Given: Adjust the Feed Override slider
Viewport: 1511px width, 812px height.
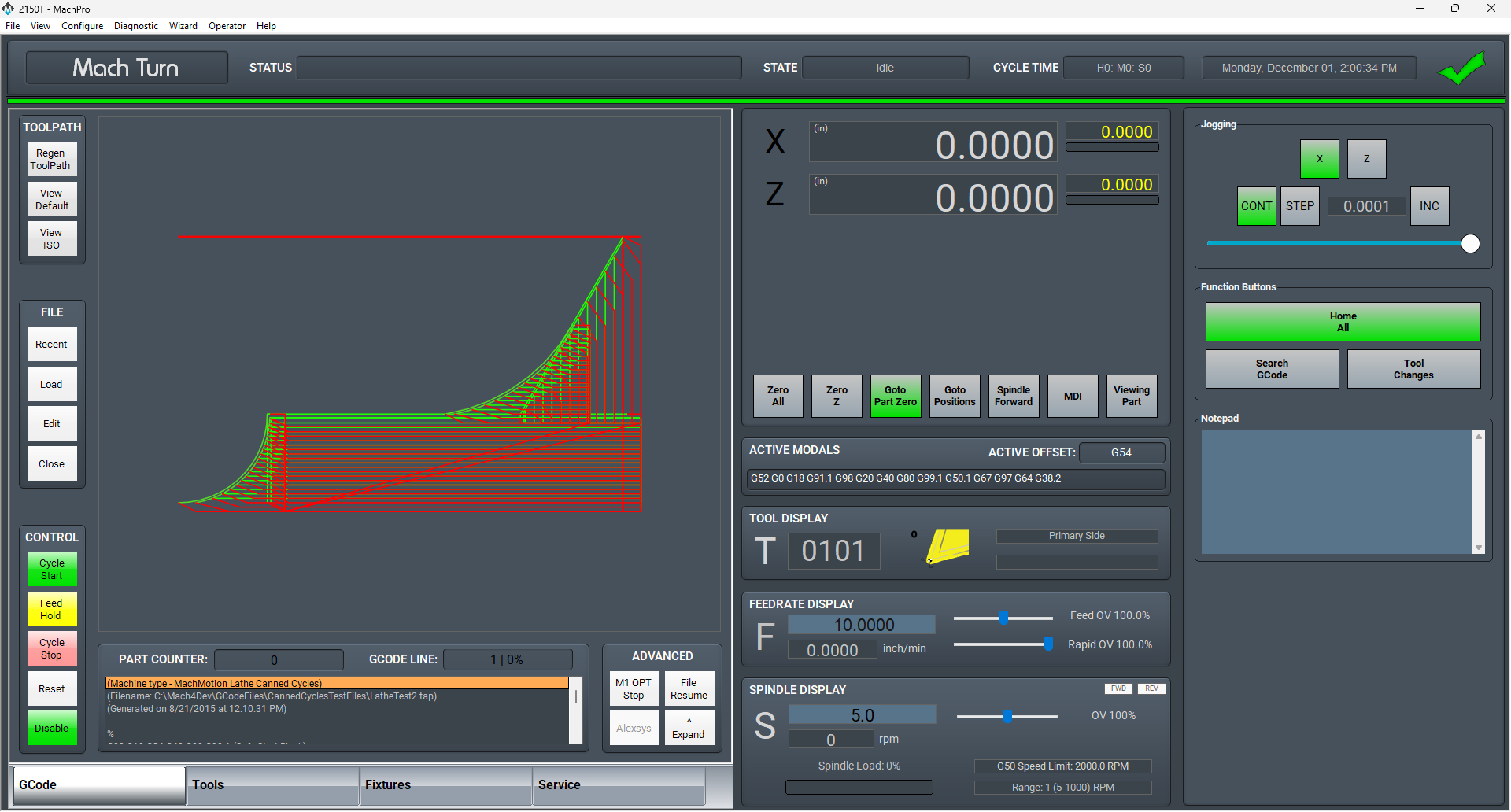Looking at the screenshot, I should point(1003,618).
